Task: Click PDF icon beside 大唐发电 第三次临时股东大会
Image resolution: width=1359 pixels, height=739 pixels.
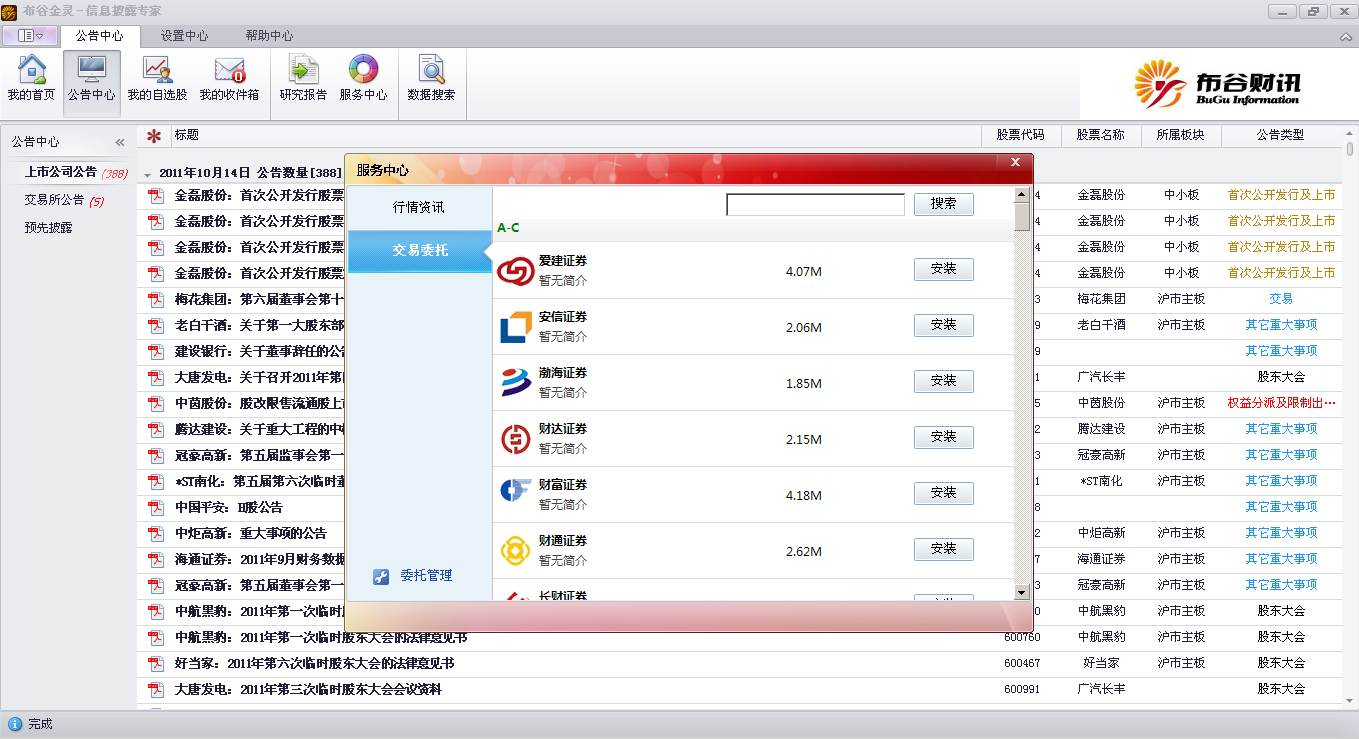Action: point(155,689)
